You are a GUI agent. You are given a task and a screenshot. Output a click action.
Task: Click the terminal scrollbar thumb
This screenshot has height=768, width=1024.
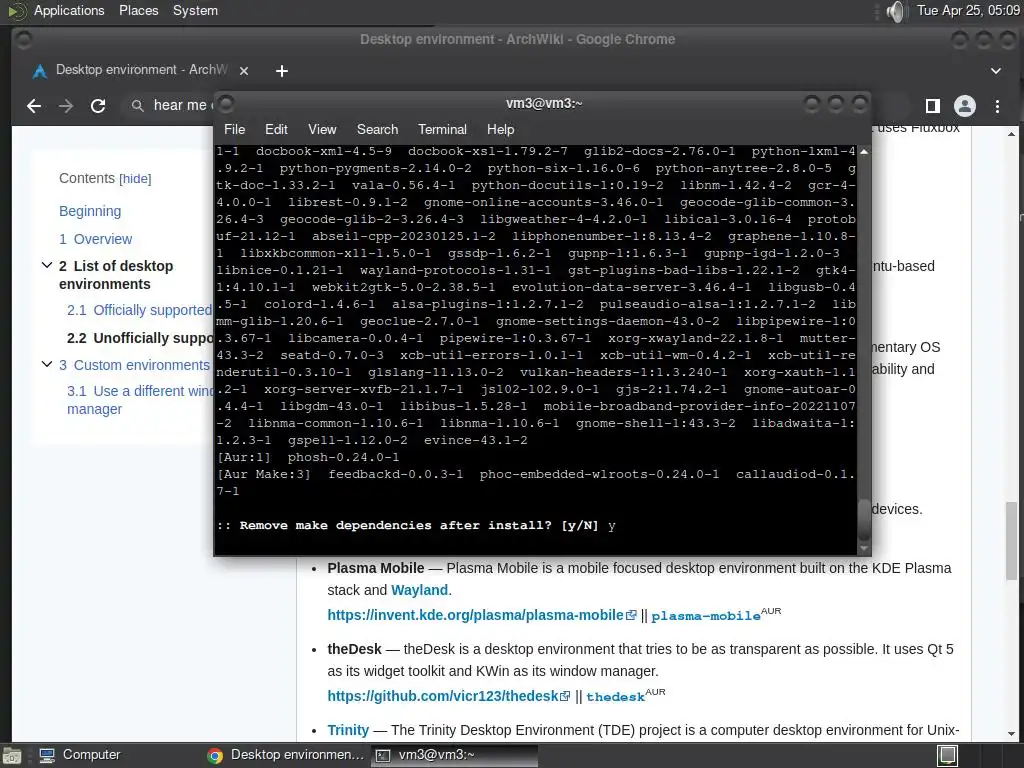864,520
